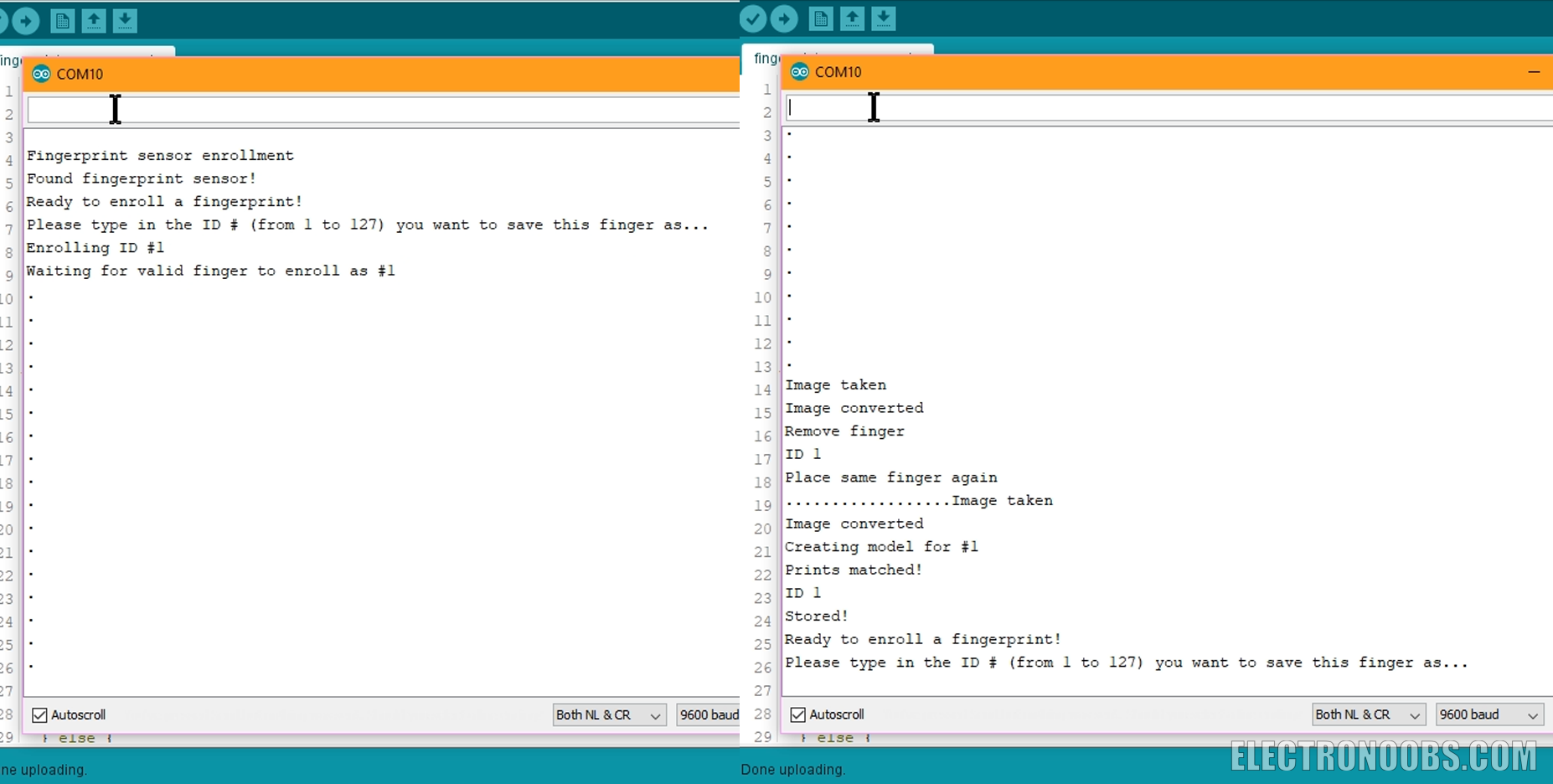The image size is (1553, 784).
Task: Click 'Please type in the ID #' line in left monitor
Action: [x=368, y=224]
